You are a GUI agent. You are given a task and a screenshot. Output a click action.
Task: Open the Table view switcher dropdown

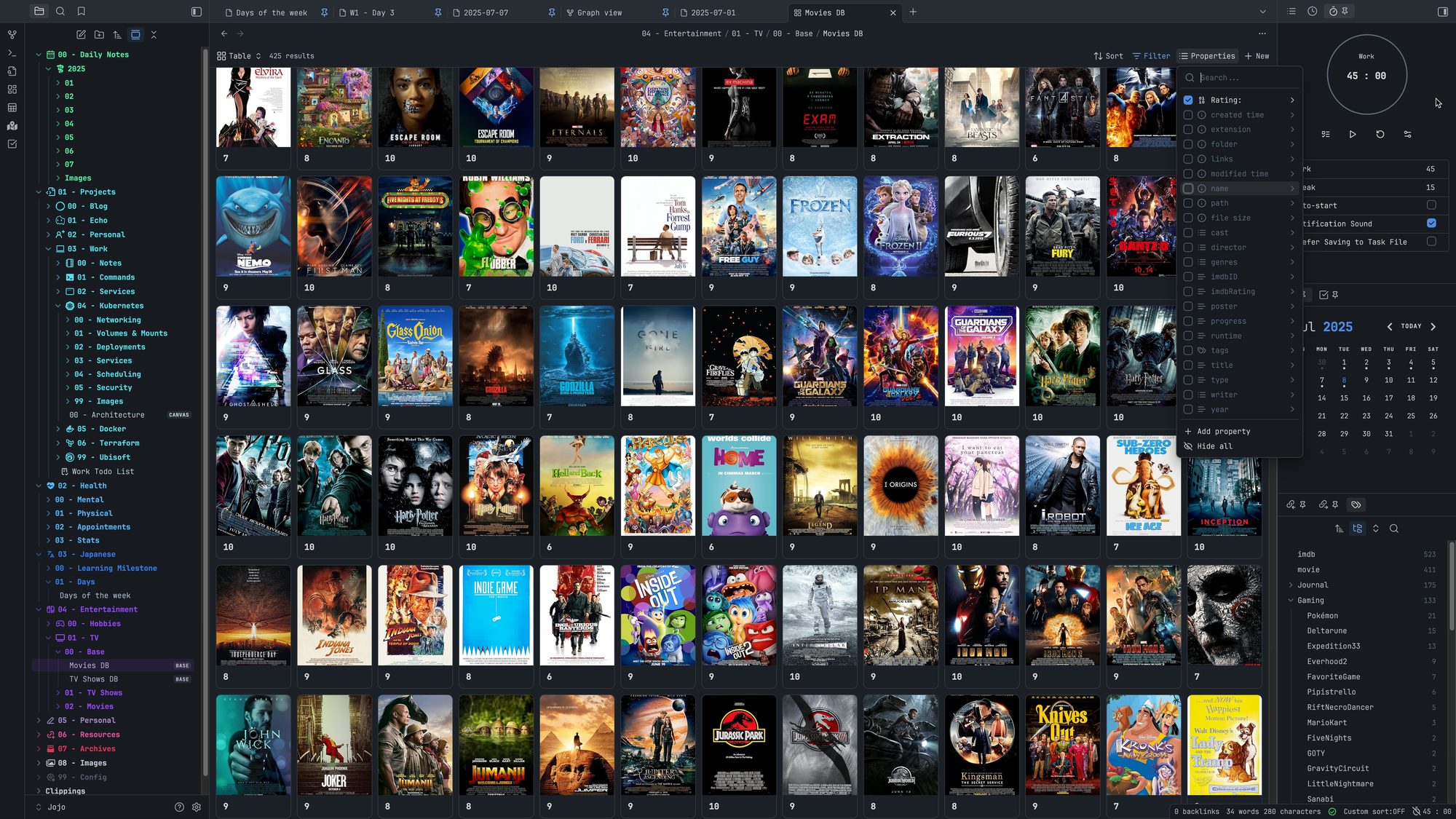pos(240,56)
